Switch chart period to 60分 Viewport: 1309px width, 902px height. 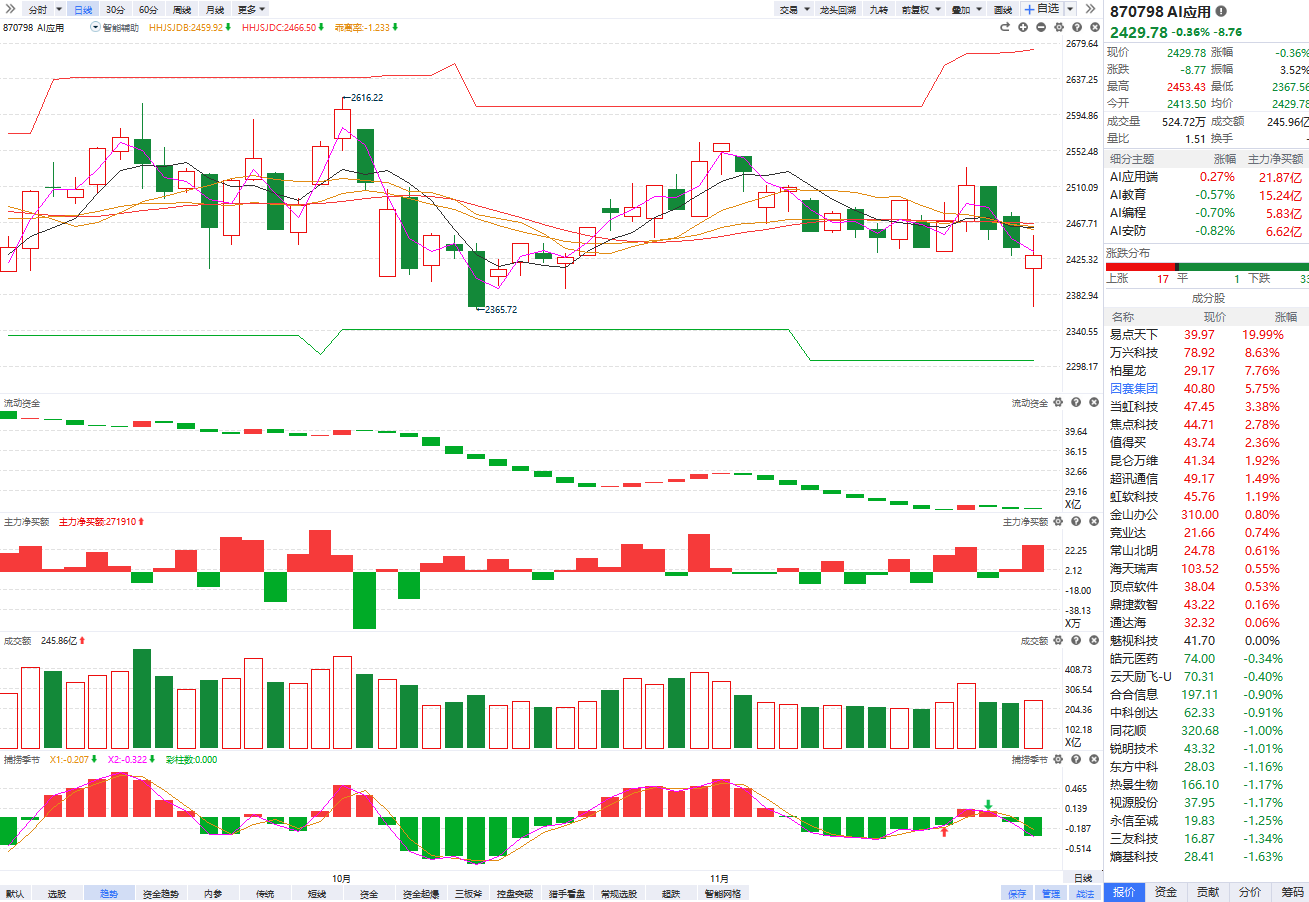(148, 9)
